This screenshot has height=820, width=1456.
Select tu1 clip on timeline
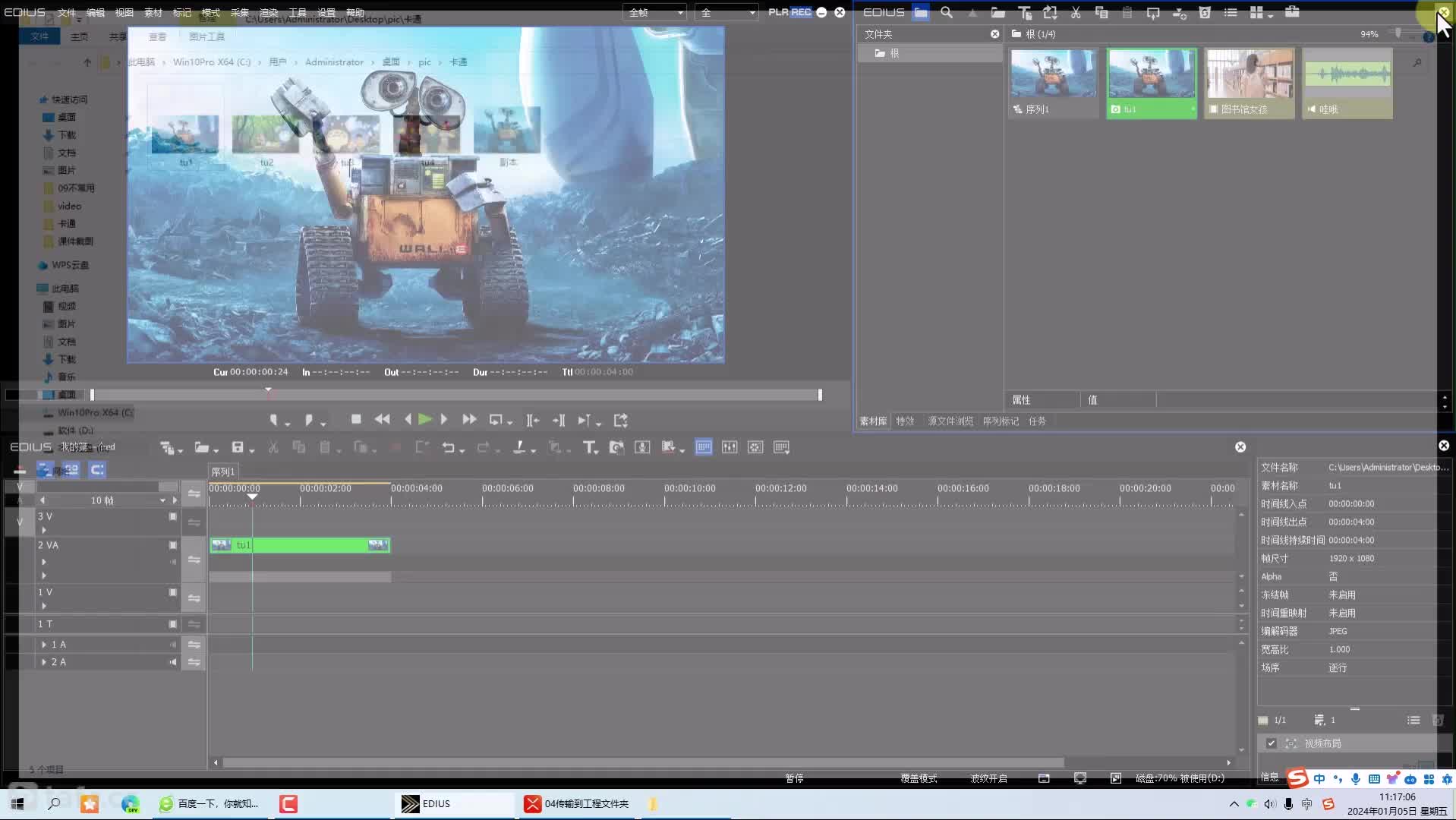pyautogui.click(x=300, y=545)
